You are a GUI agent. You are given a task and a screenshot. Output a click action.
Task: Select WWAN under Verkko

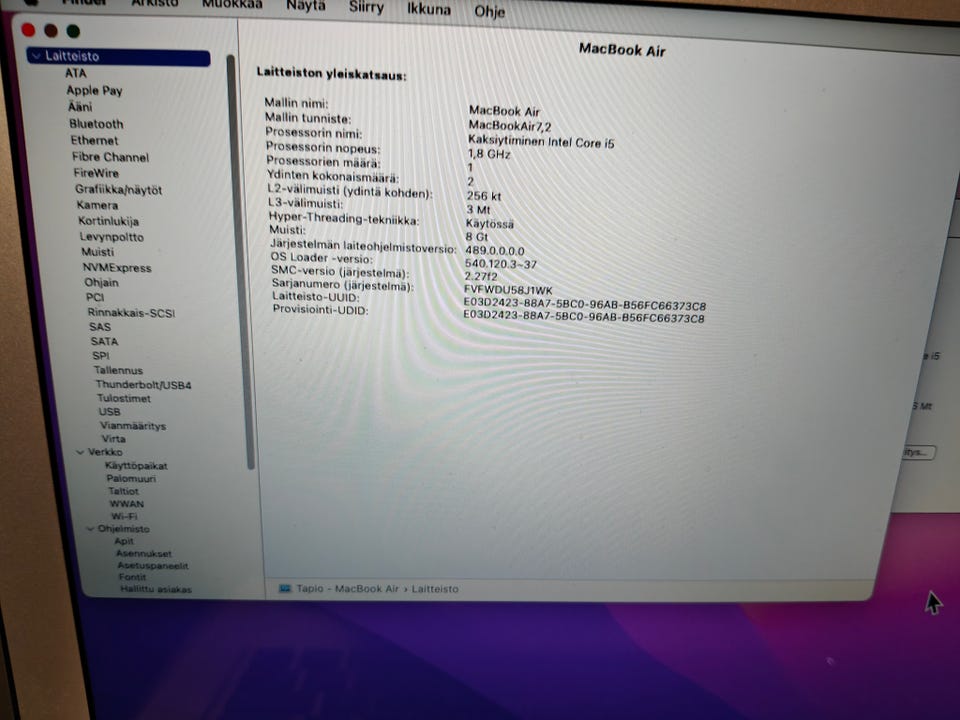pyautogui.click(x=127, y=504)
